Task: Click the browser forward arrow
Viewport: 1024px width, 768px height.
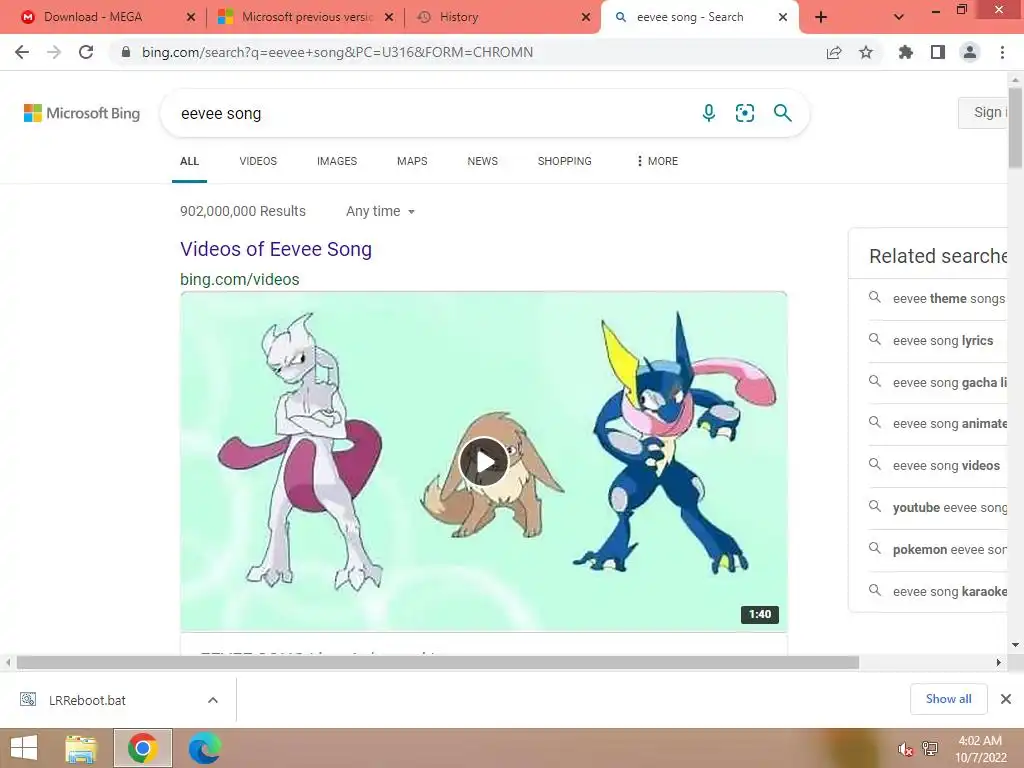Action: (54, 52)
